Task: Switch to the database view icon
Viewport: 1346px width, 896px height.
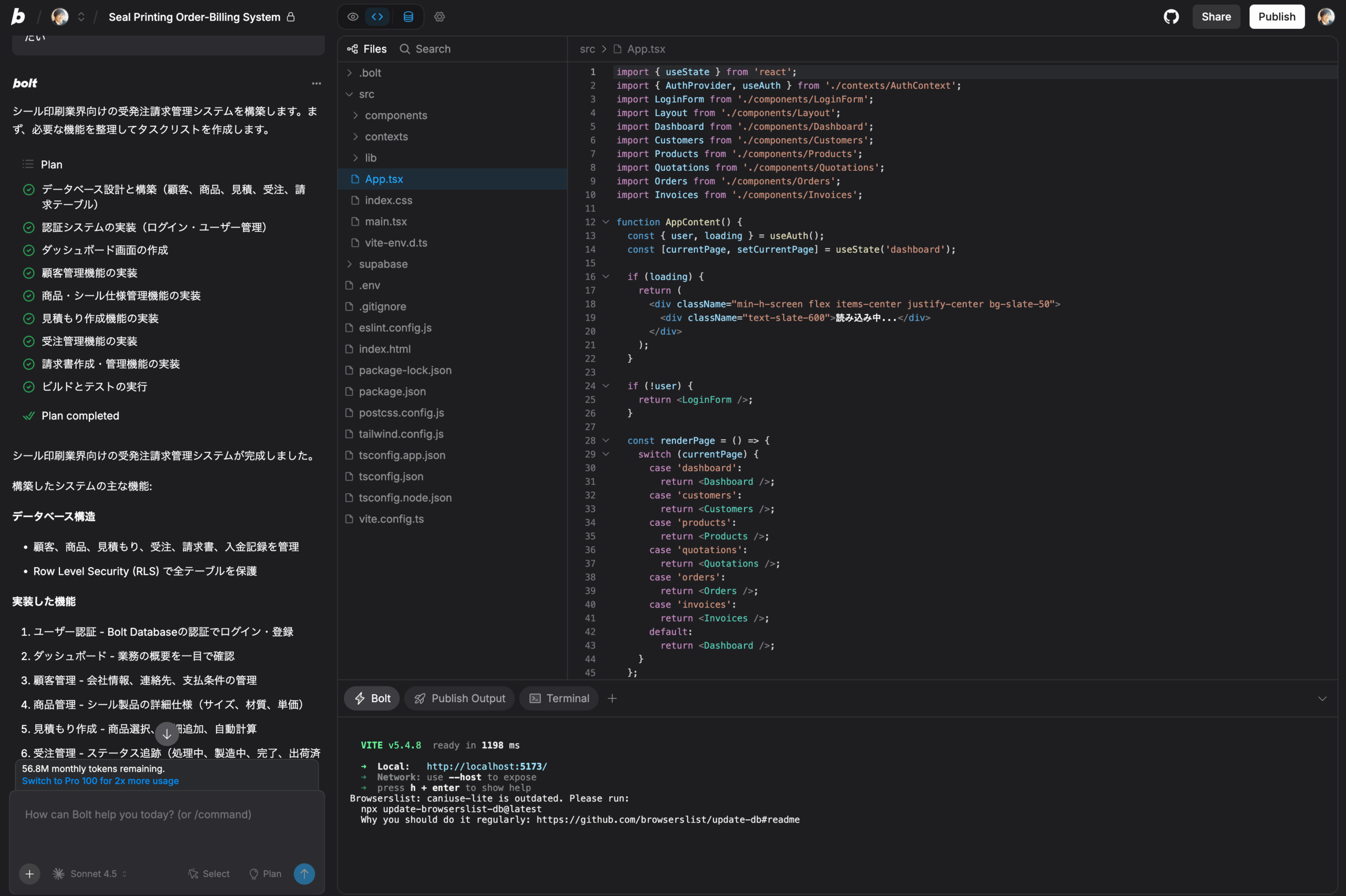Action: tap(408, 17)
